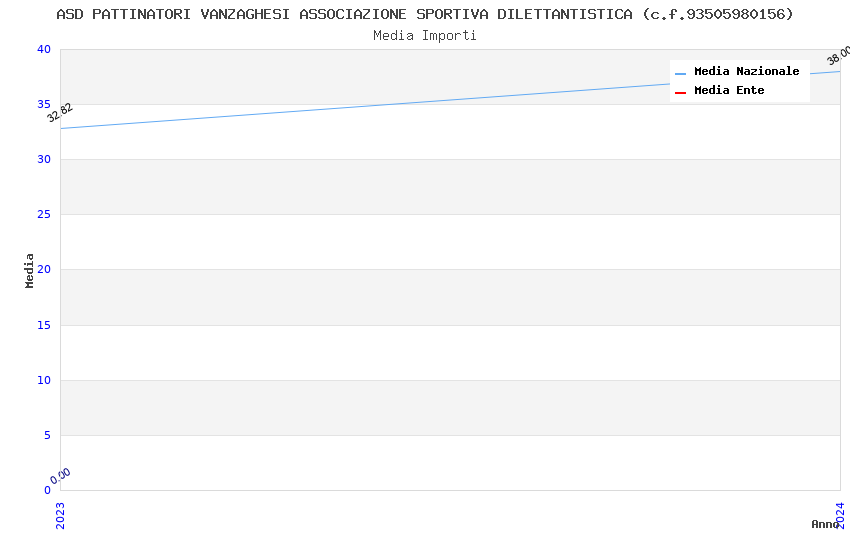Click the red Media Ente legend swatch

(x=680, y=93)
